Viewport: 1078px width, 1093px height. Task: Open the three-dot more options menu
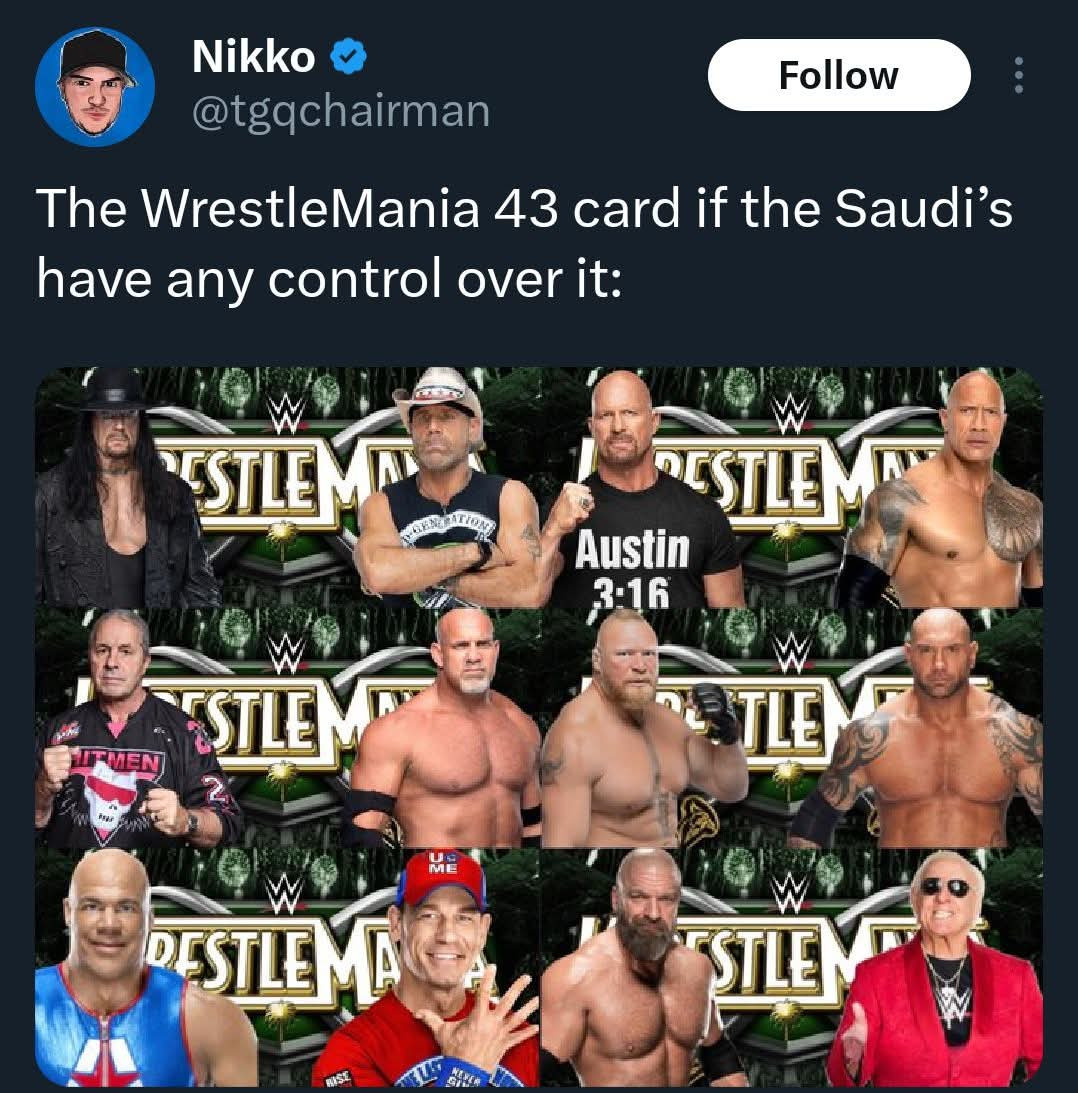coord(1018,75)
